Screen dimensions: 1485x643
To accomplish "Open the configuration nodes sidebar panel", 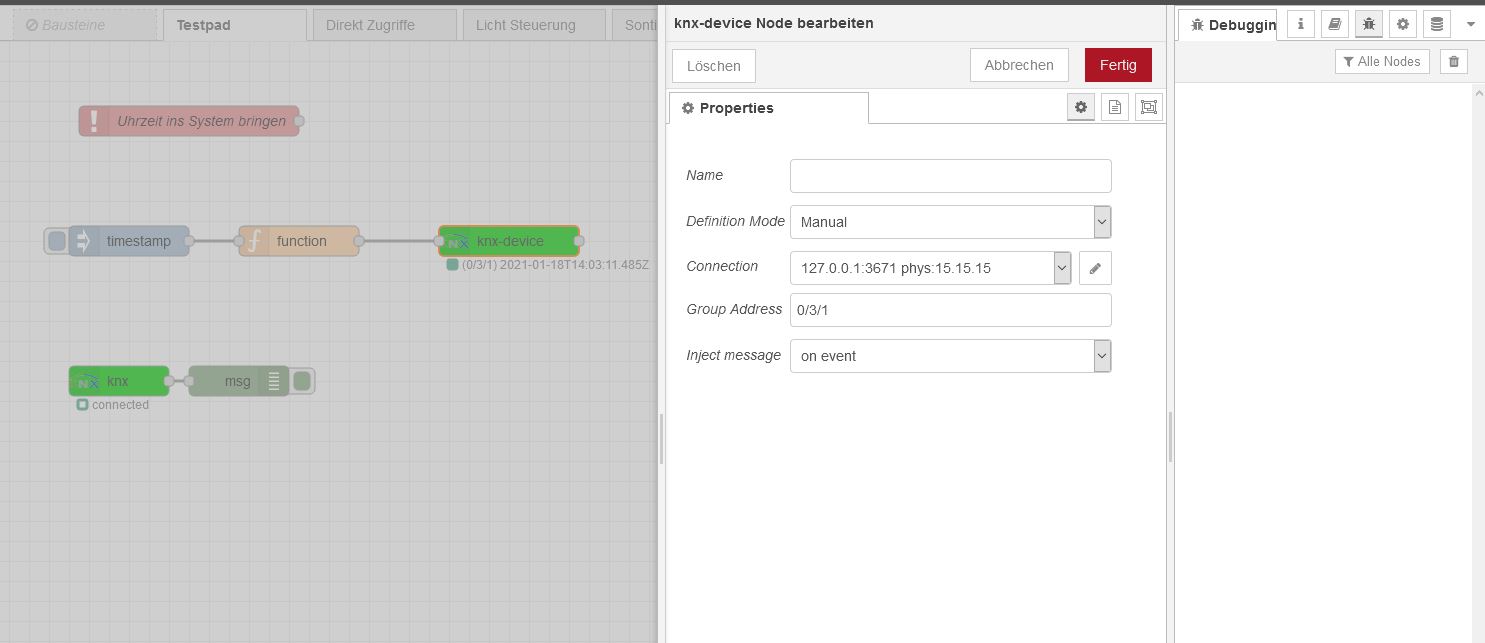I will tap(1402, 23).
